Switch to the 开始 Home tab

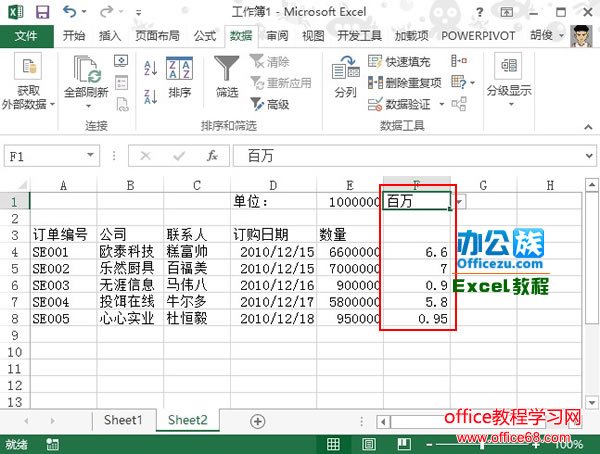[x=74, y=36]
